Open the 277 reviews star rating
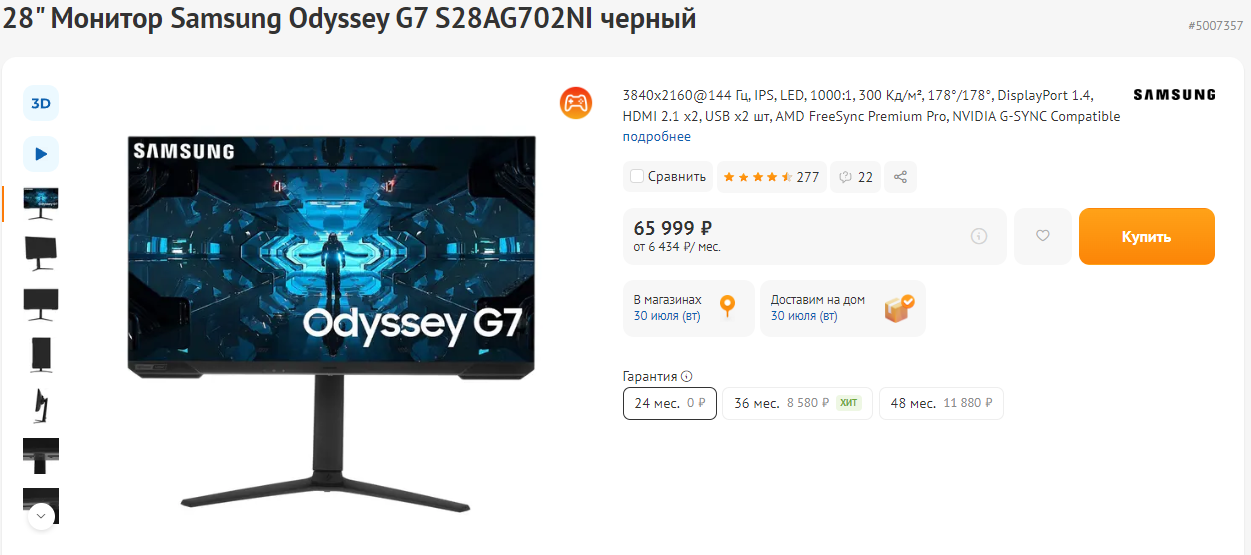Screen dimensions: 1251x555 (x=771, y=177)
